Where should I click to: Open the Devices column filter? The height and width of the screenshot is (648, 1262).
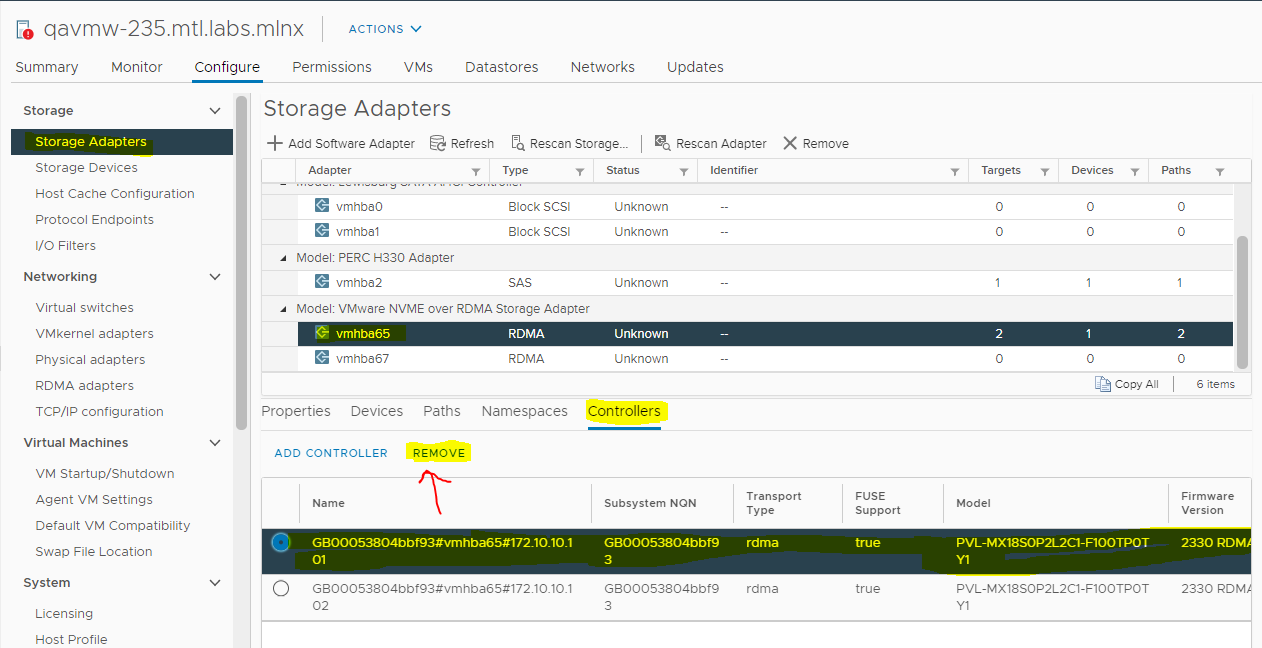coord(1135,172)
